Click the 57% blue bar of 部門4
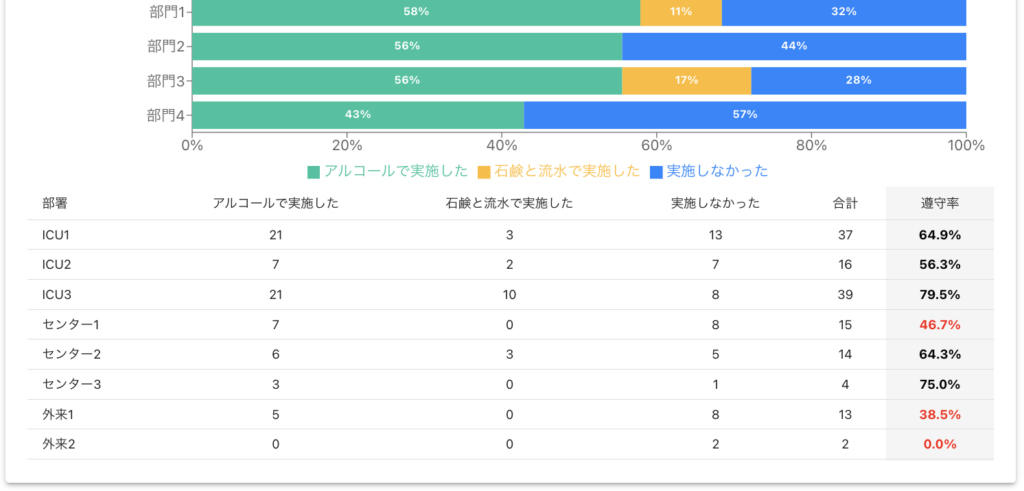This screenshot has height=491, width=1024. pos(745,114)
